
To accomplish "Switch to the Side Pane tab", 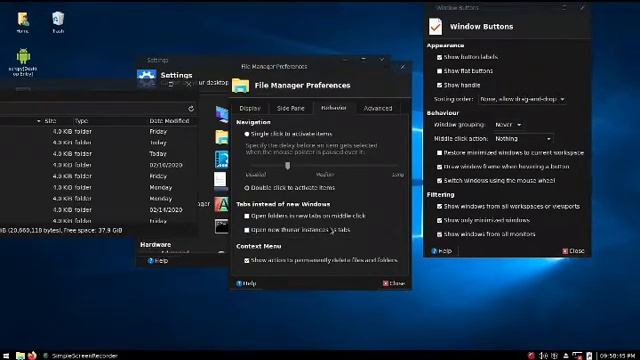I will click(x=291, y=109).
